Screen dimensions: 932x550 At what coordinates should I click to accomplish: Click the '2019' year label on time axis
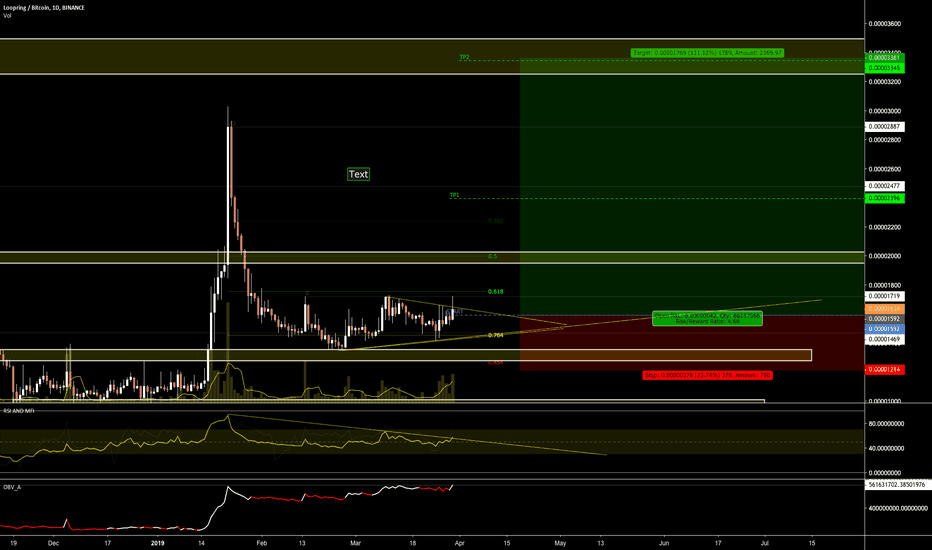click(x=158, y=543)
